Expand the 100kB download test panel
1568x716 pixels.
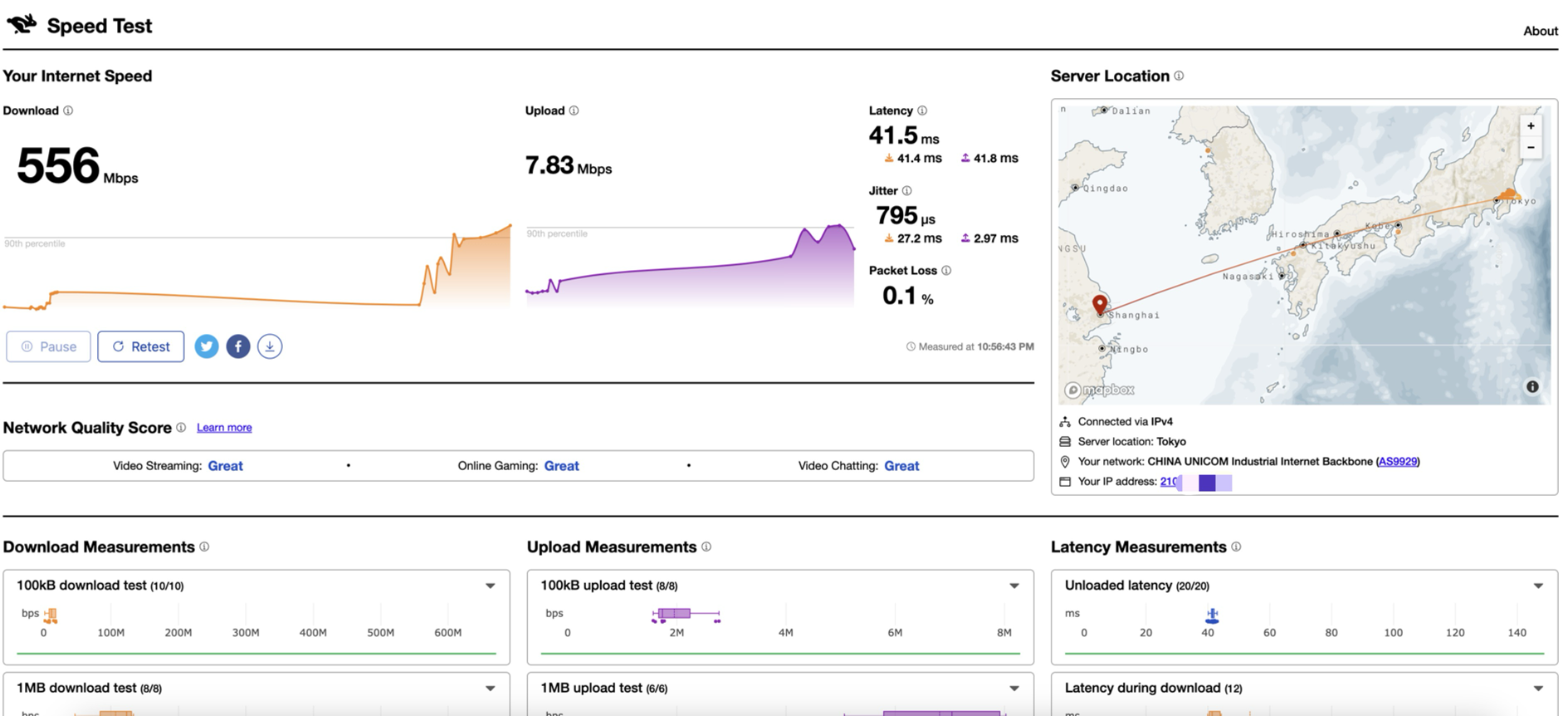tap(491, 586)
